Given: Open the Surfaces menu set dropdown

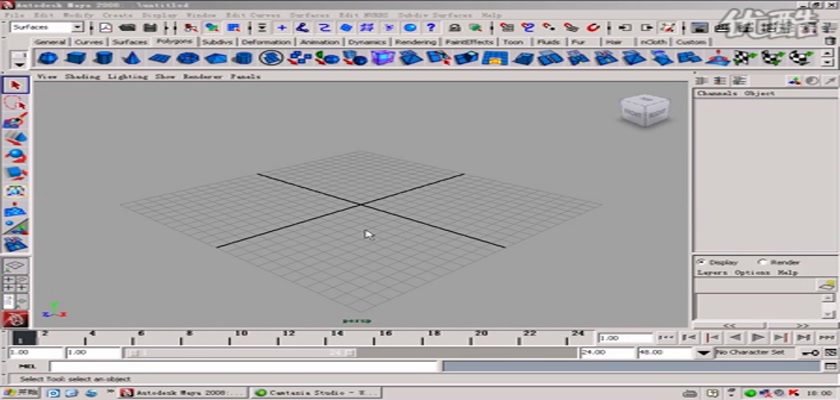Looking at the screenshot, I should (x=47, y=27).
